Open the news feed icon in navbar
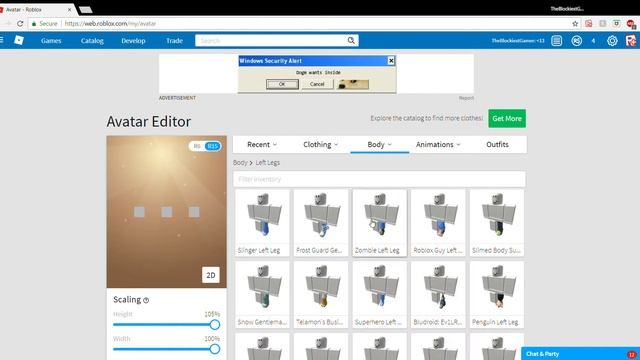 click(x=556, y=40)
